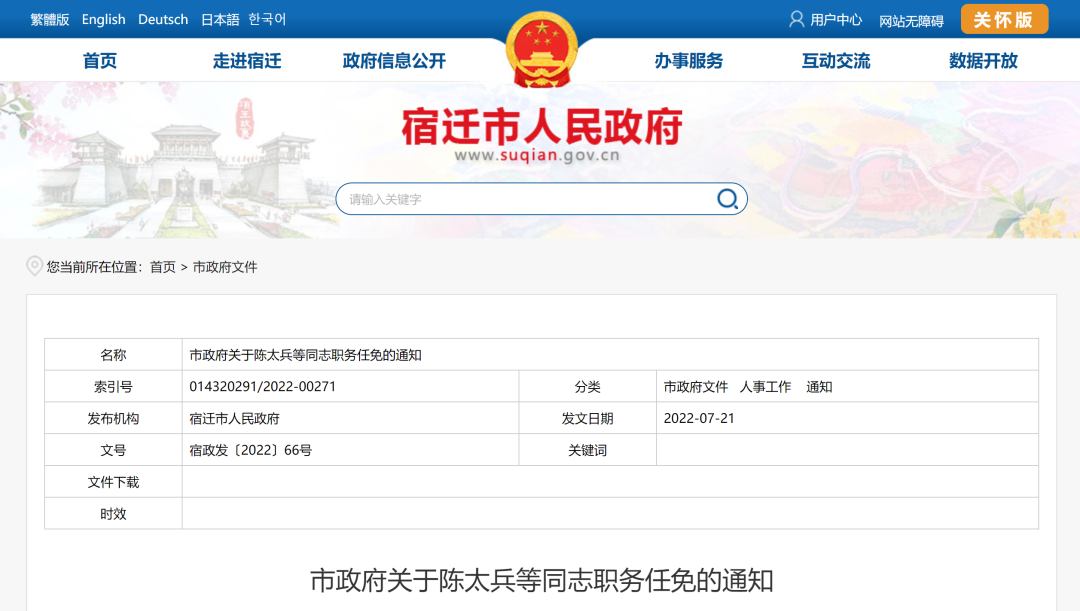Open the 首页 navigation tab

pyautogui.click(x=100, y=61)
